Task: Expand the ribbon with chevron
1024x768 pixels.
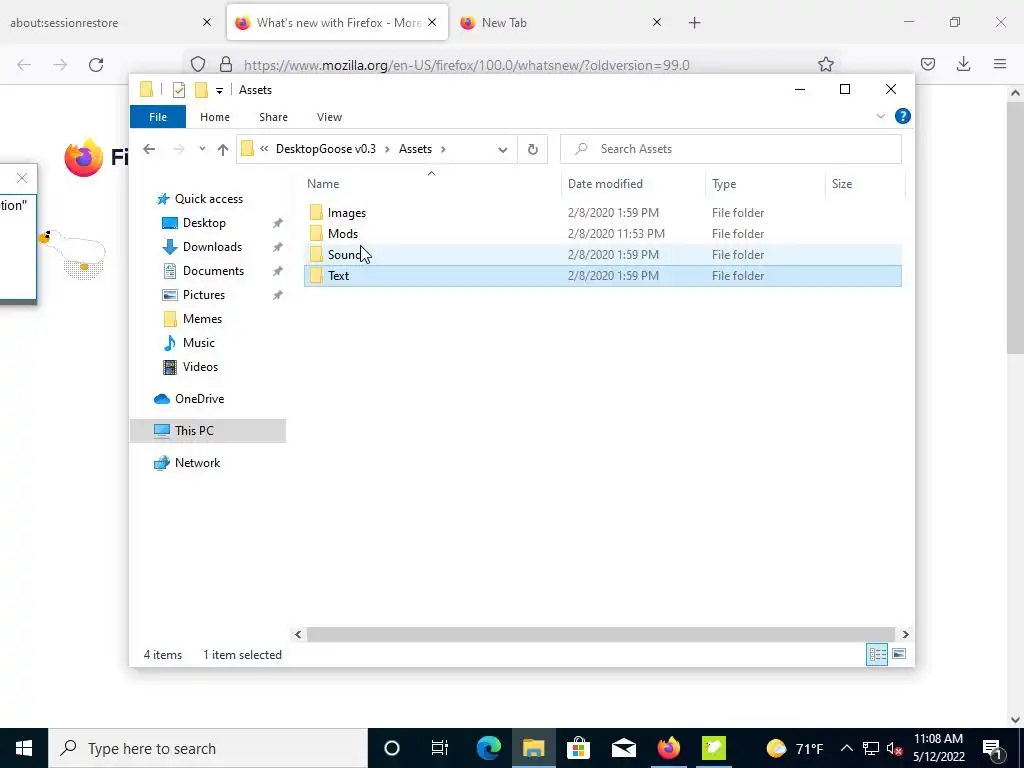Action: (880, 116)
